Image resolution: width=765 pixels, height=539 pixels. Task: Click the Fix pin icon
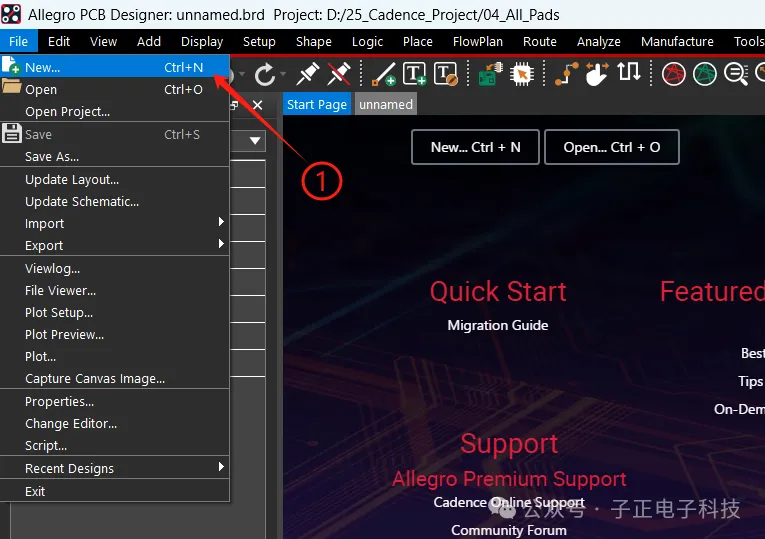pos(308,74)
